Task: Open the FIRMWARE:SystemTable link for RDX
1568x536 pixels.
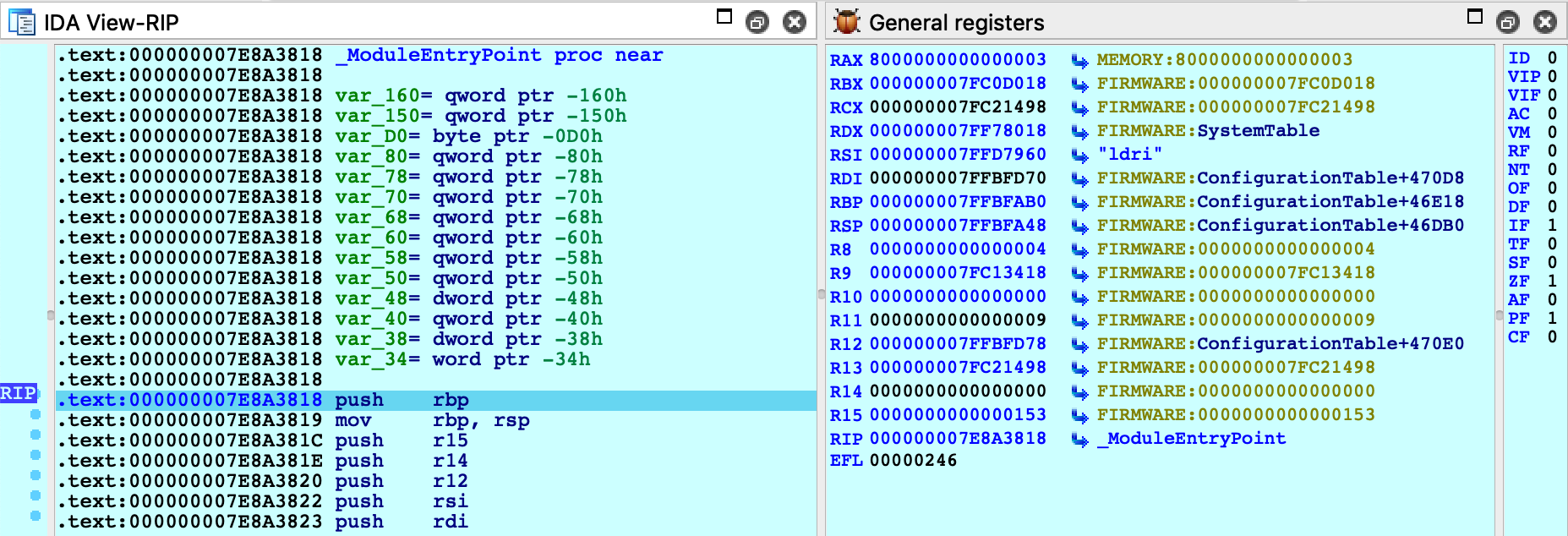Action: (1207, 131)
